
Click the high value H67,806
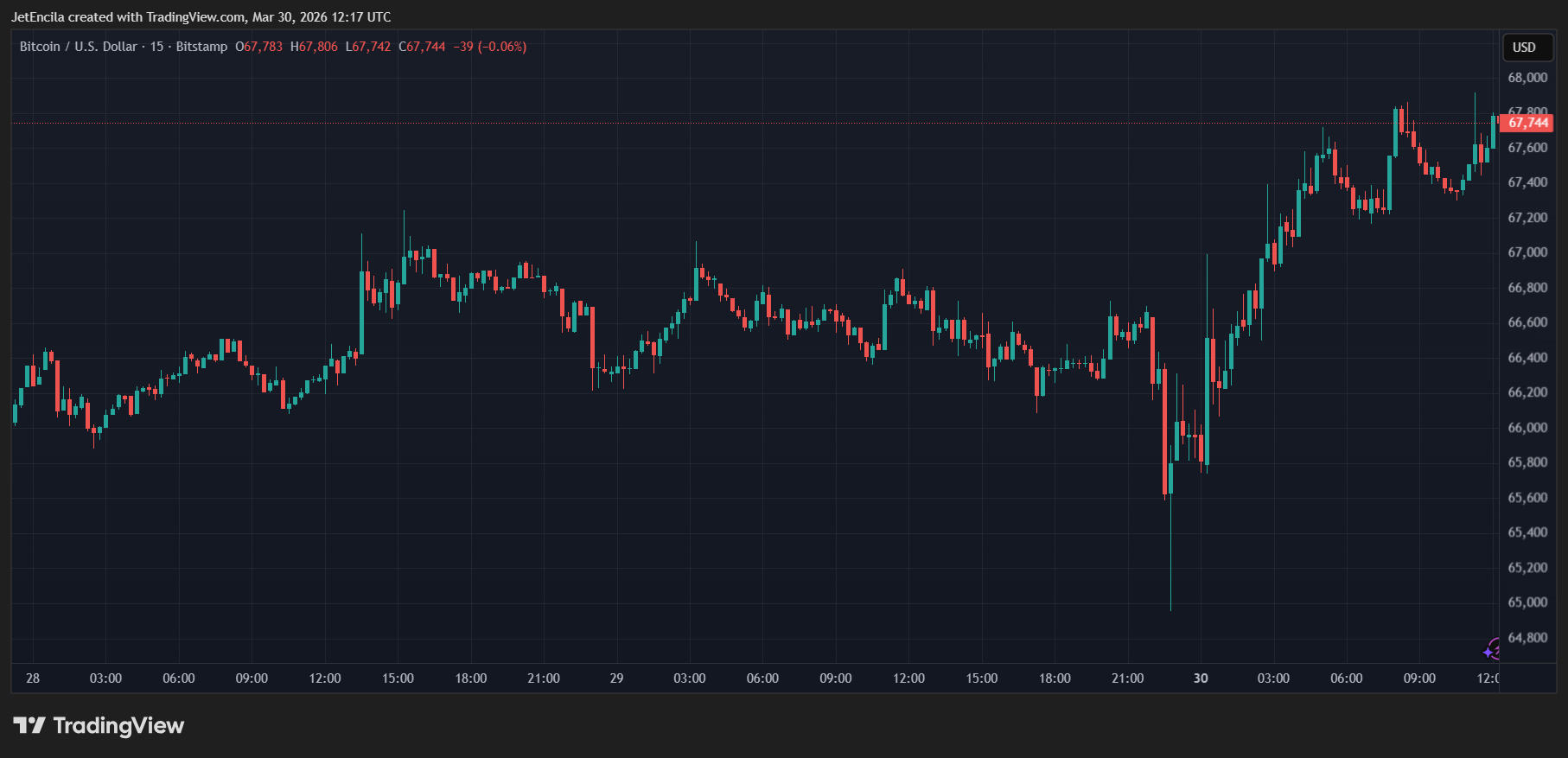[x=315, y=47]
